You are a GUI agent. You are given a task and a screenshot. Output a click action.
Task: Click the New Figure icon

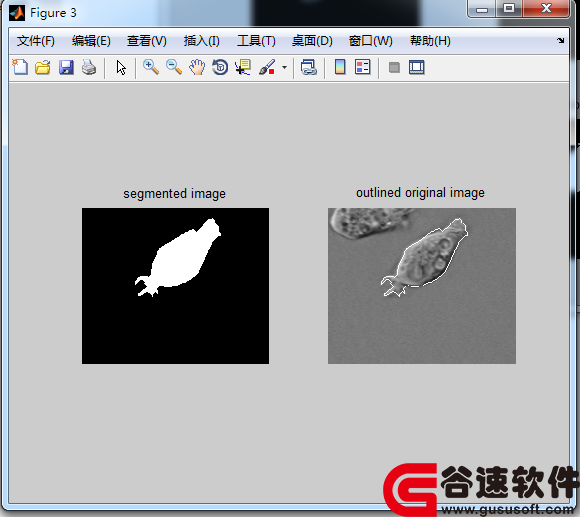[x=20, y=67]
